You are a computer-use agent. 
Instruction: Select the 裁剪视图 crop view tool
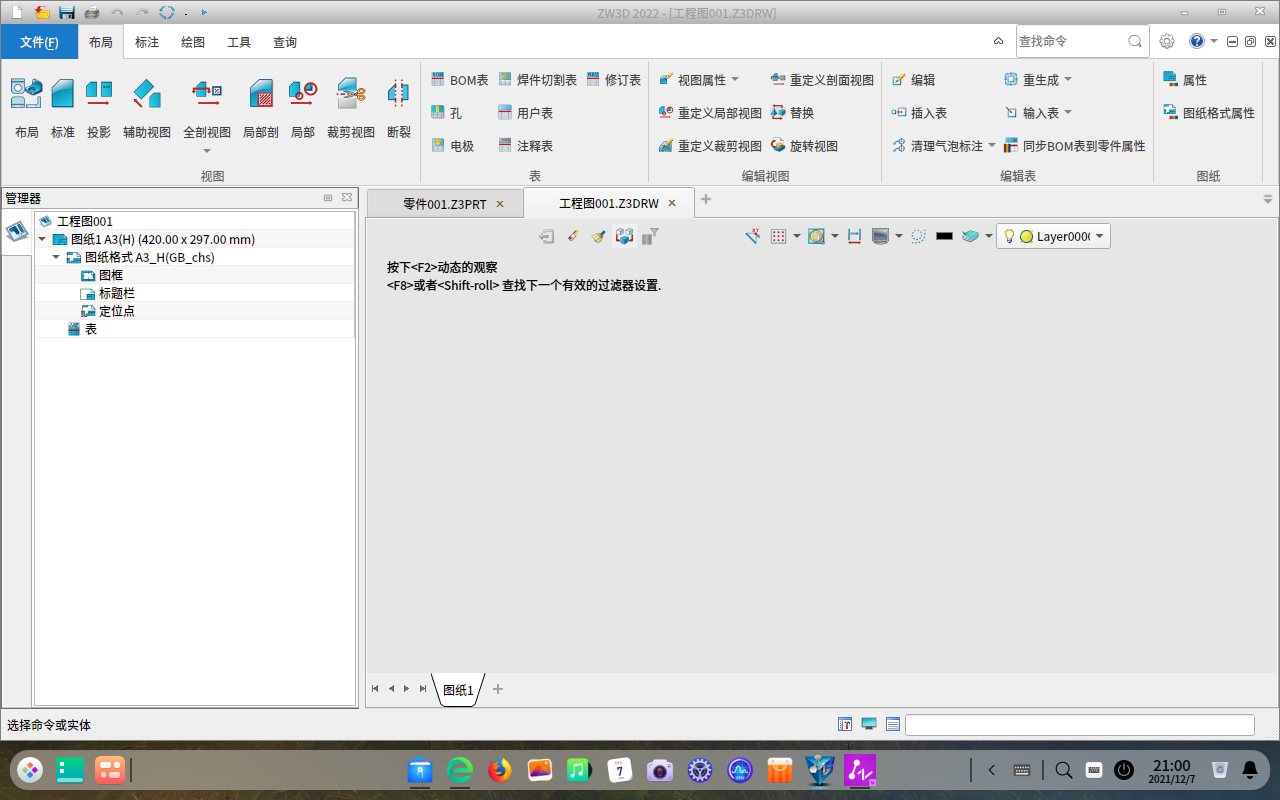coord(351,105)
